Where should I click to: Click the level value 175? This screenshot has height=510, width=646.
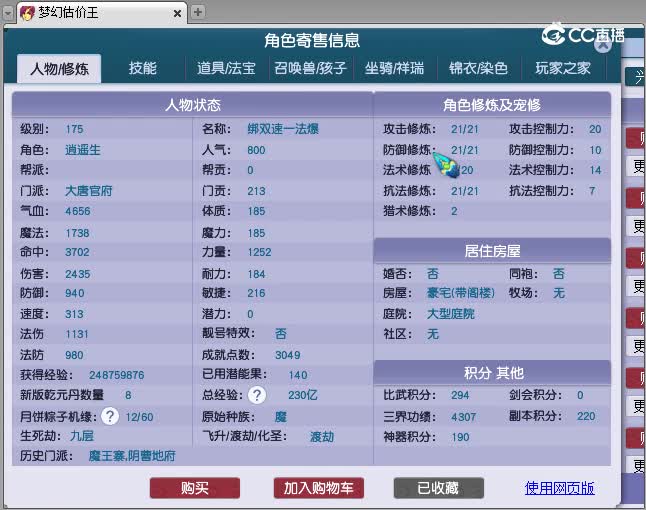tap(74, 129)
